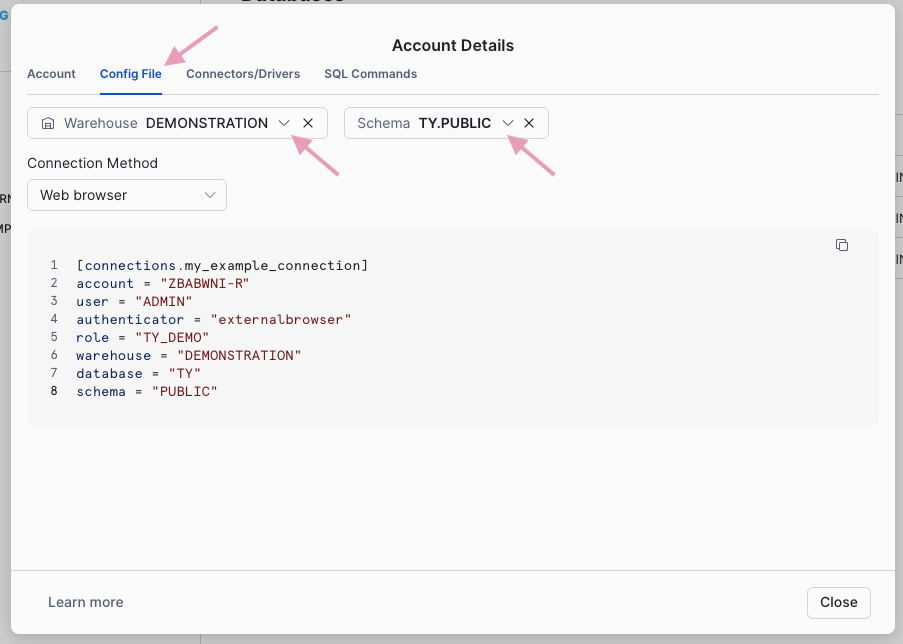The height and width of the screenshot is (644, 903).
Task: Click the DEMONSTRATION warehouse name text
Action: pos(206,123)
